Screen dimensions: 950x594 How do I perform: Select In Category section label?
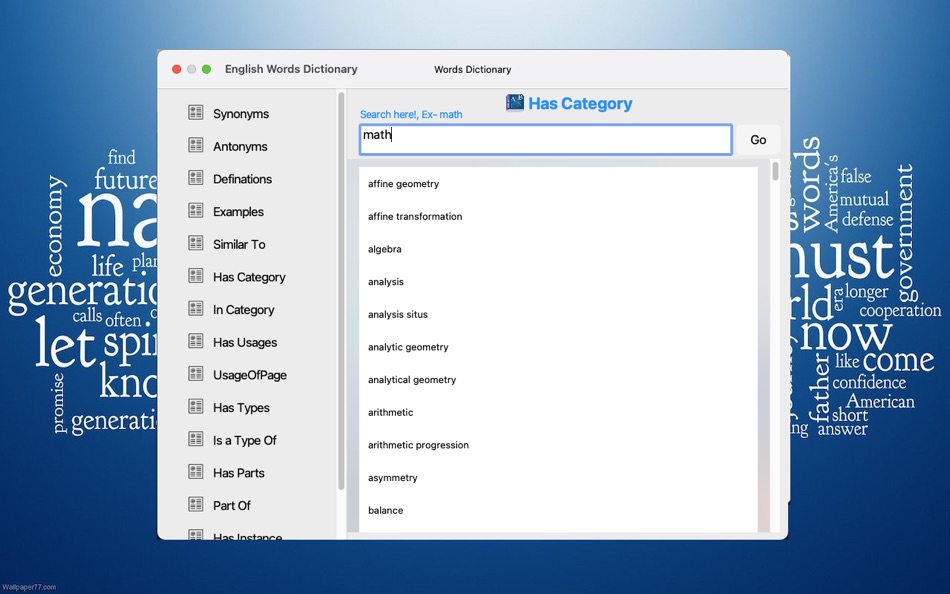pos(244,310)
